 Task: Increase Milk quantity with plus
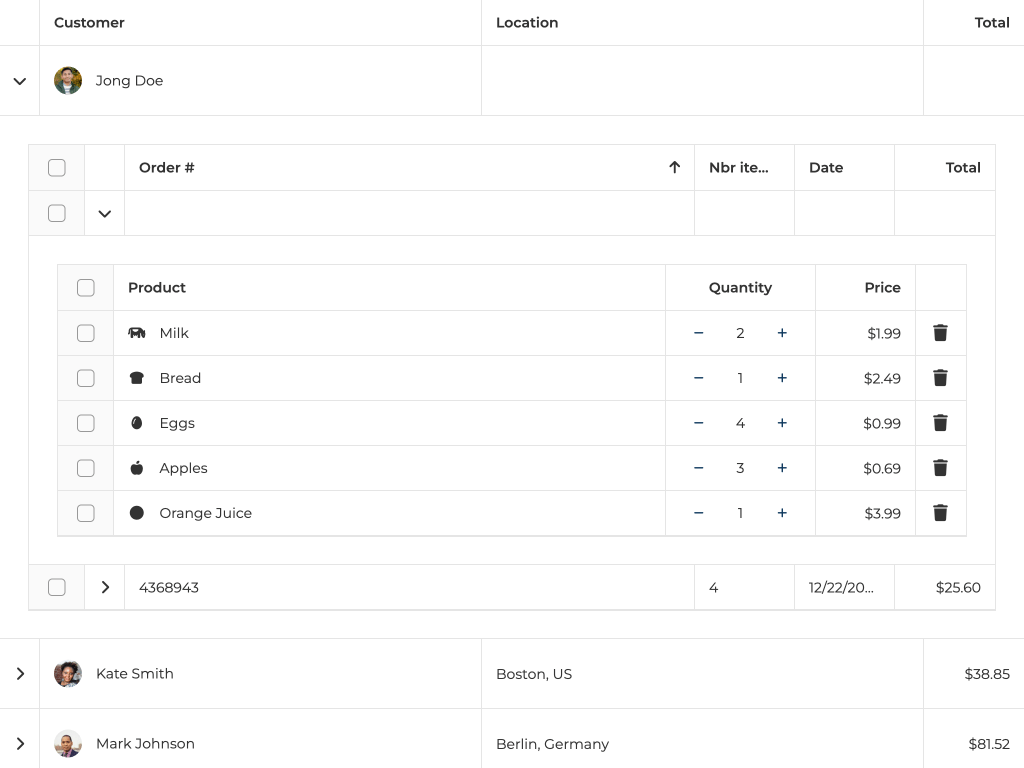[x=782, y=333]
